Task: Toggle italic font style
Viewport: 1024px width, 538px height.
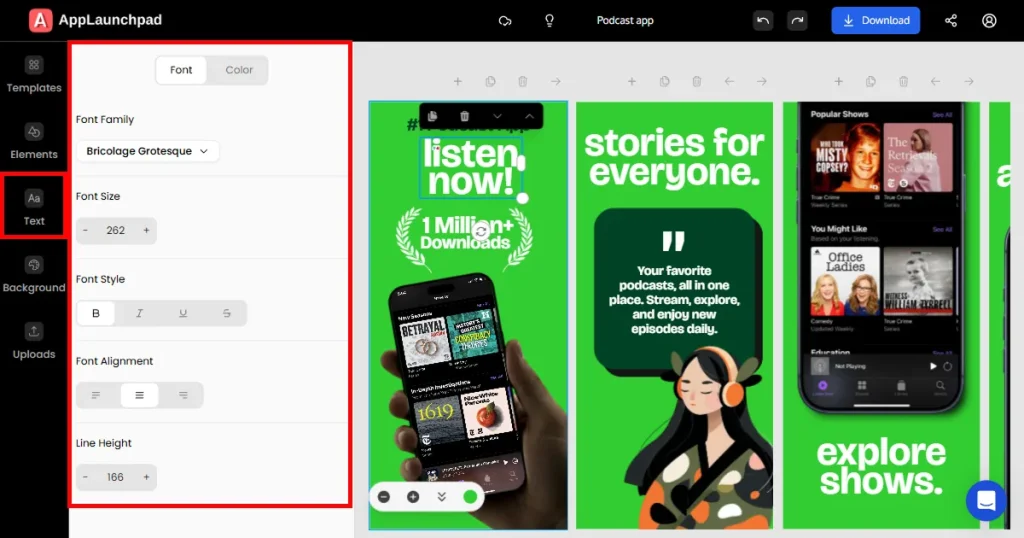Action: click(x=139, y=313)
